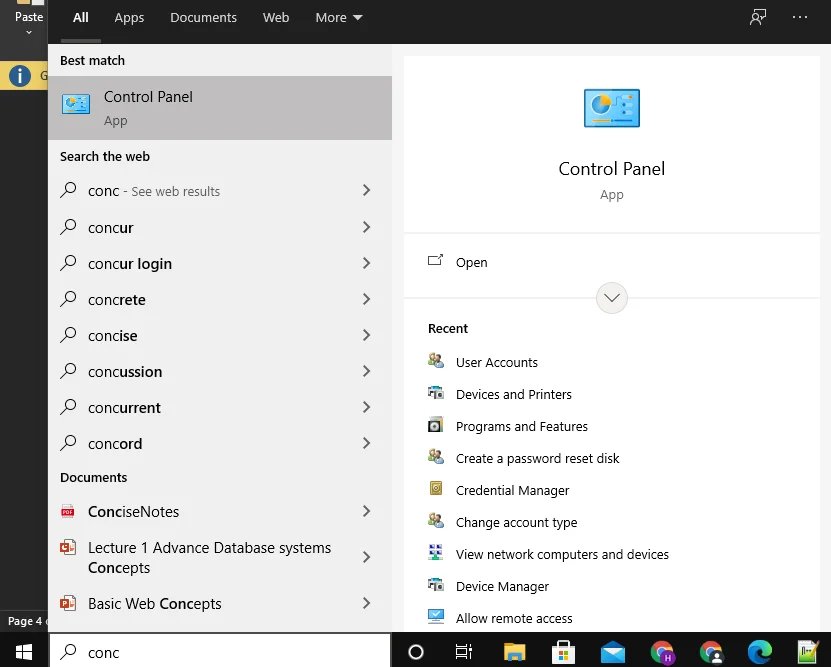Screen dimensions: 831x667
Task: Open Device Manager from the Recent list
Action: 502,586
